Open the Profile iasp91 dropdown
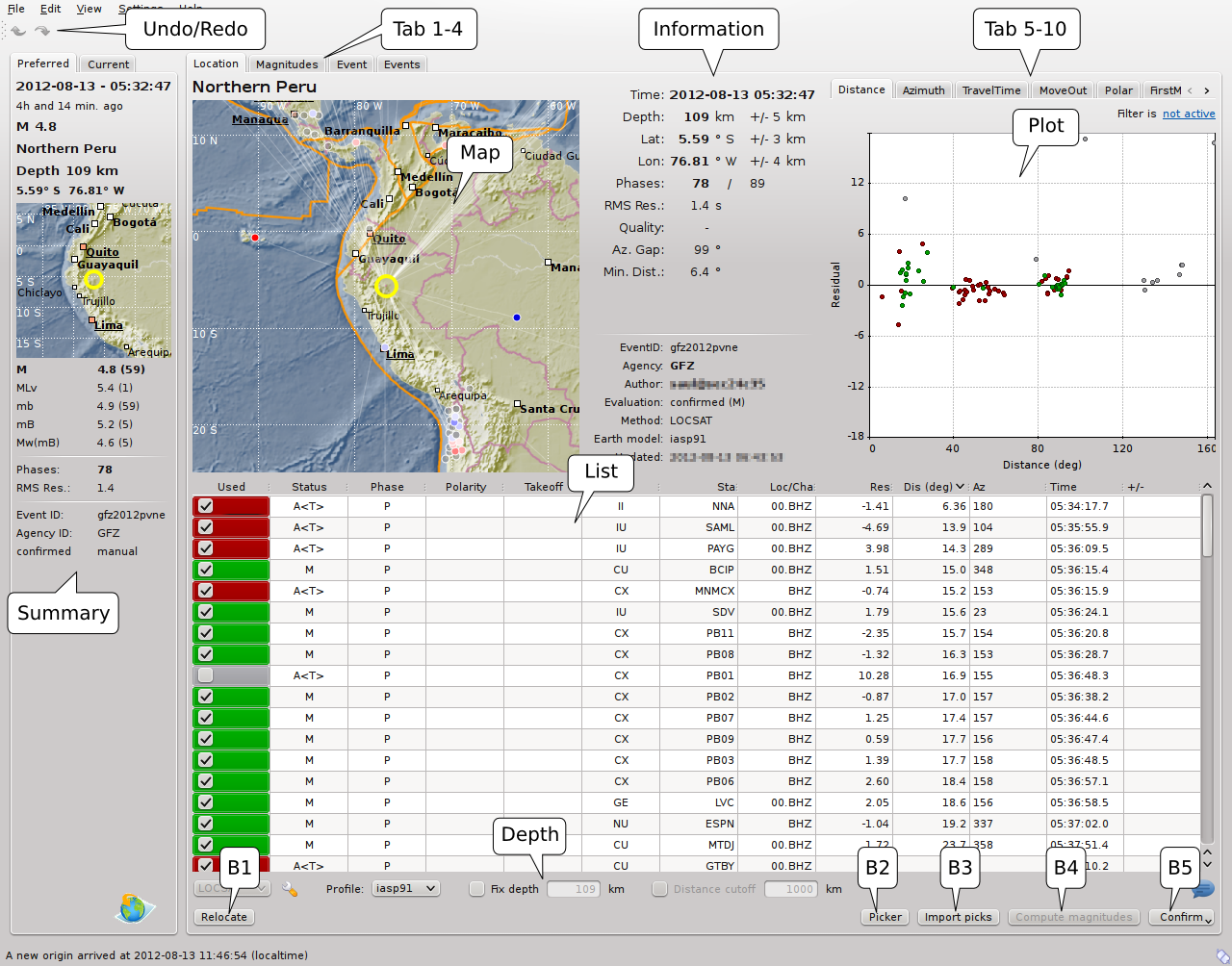1232x966 pixels. (406, 889)
